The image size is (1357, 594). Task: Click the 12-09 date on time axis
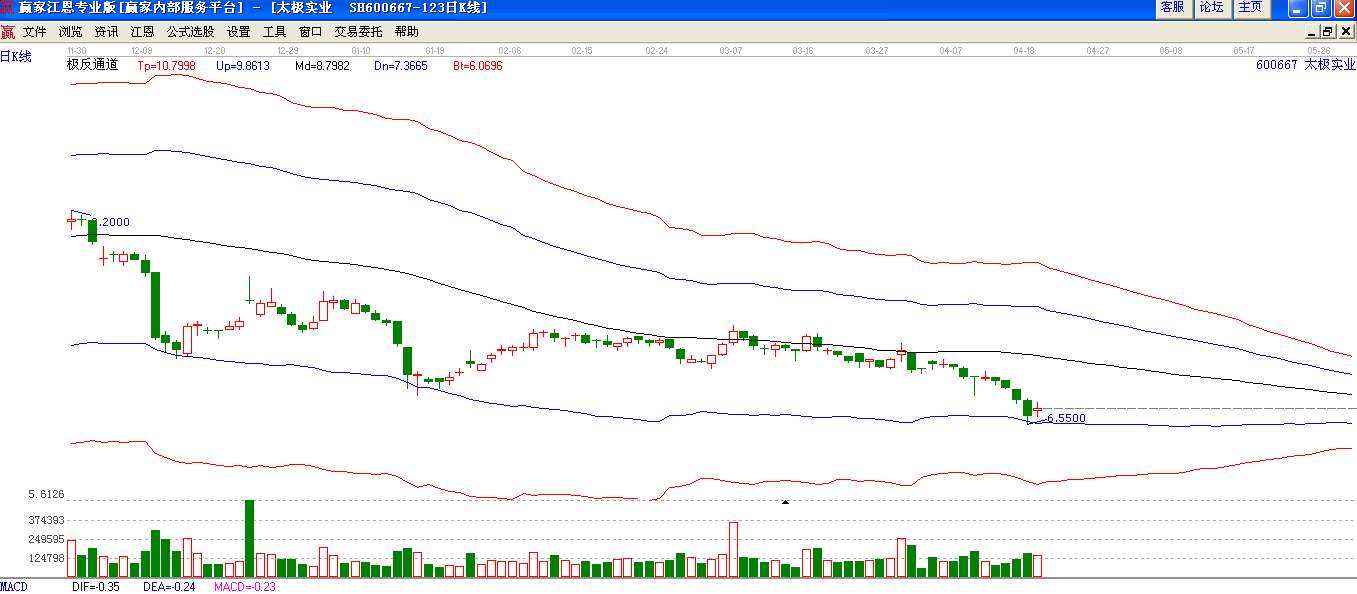pos(142,50)
